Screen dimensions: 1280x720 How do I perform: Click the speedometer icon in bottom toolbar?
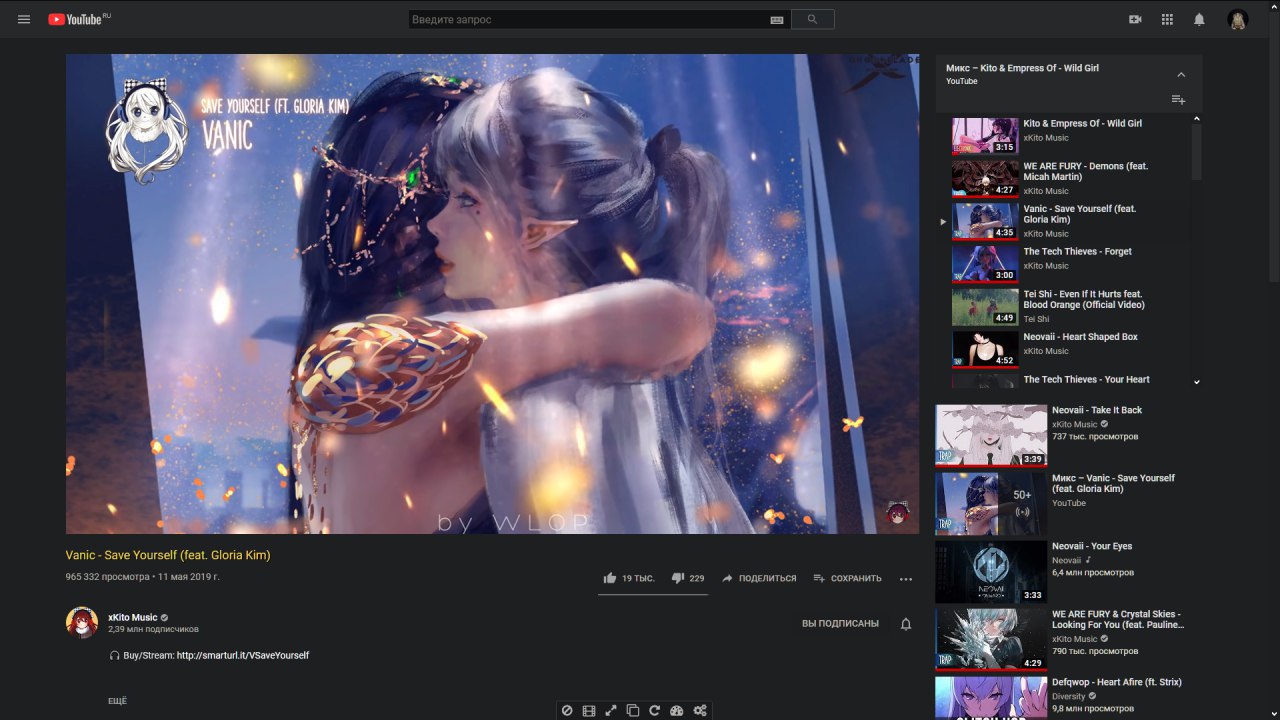pyautogui.click(x=677, y=711)
